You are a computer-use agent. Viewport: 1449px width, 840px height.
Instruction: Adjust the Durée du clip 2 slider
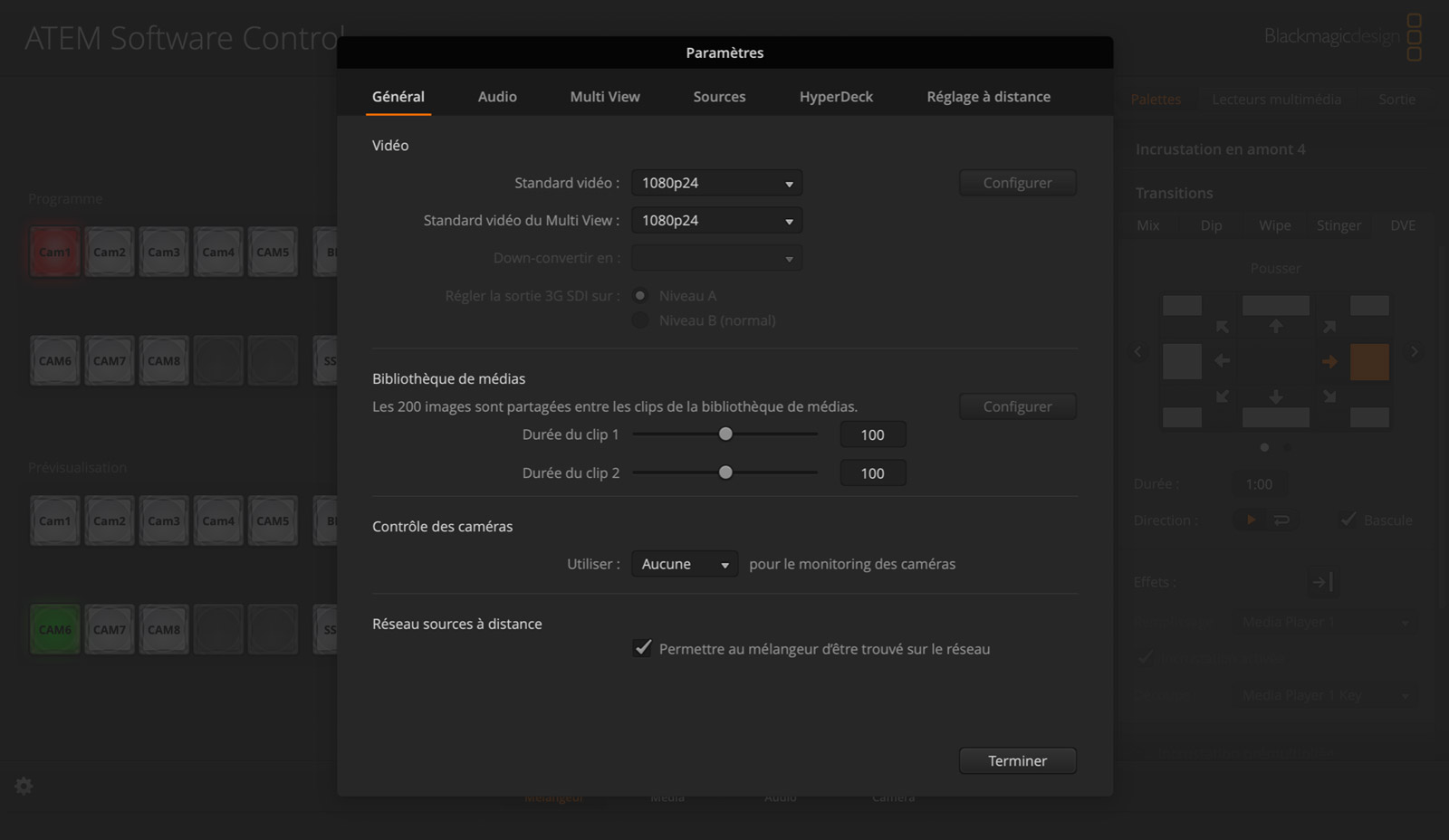pyautogui.click(x=725, y=472)
